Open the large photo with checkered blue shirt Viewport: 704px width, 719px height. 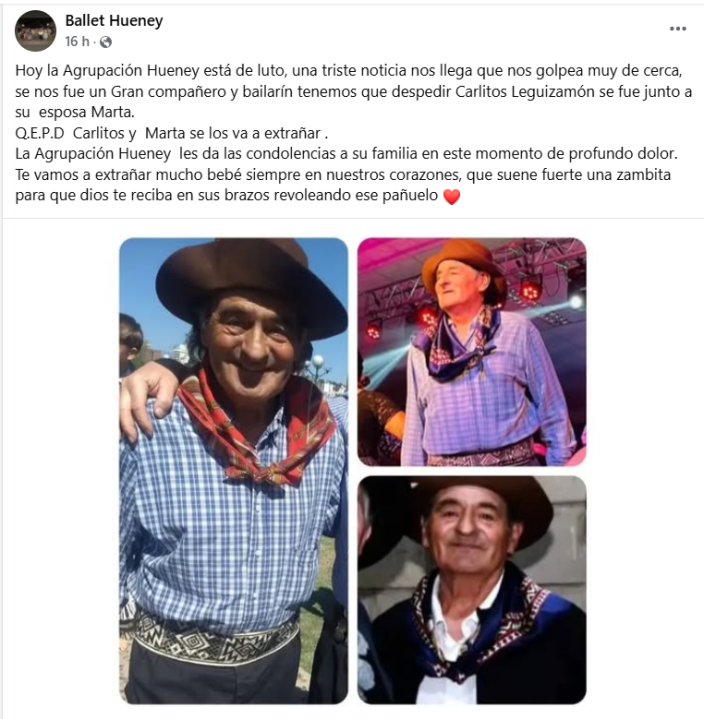(233, 470)
